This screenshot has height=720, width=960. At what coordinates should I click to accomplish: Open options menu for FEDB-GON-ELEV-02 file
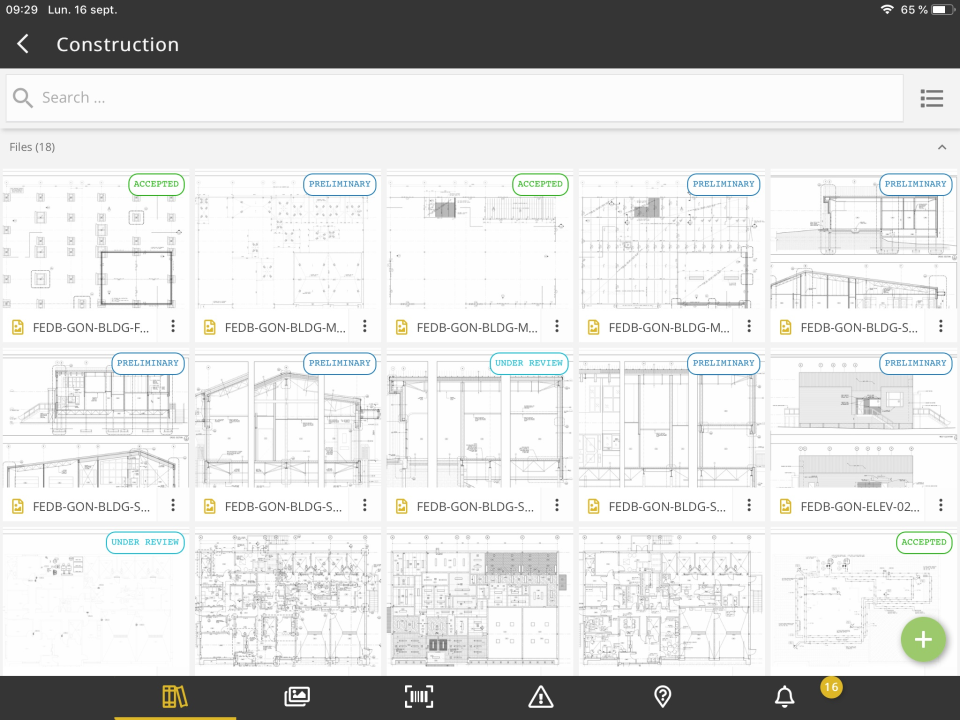pos(940,505)
